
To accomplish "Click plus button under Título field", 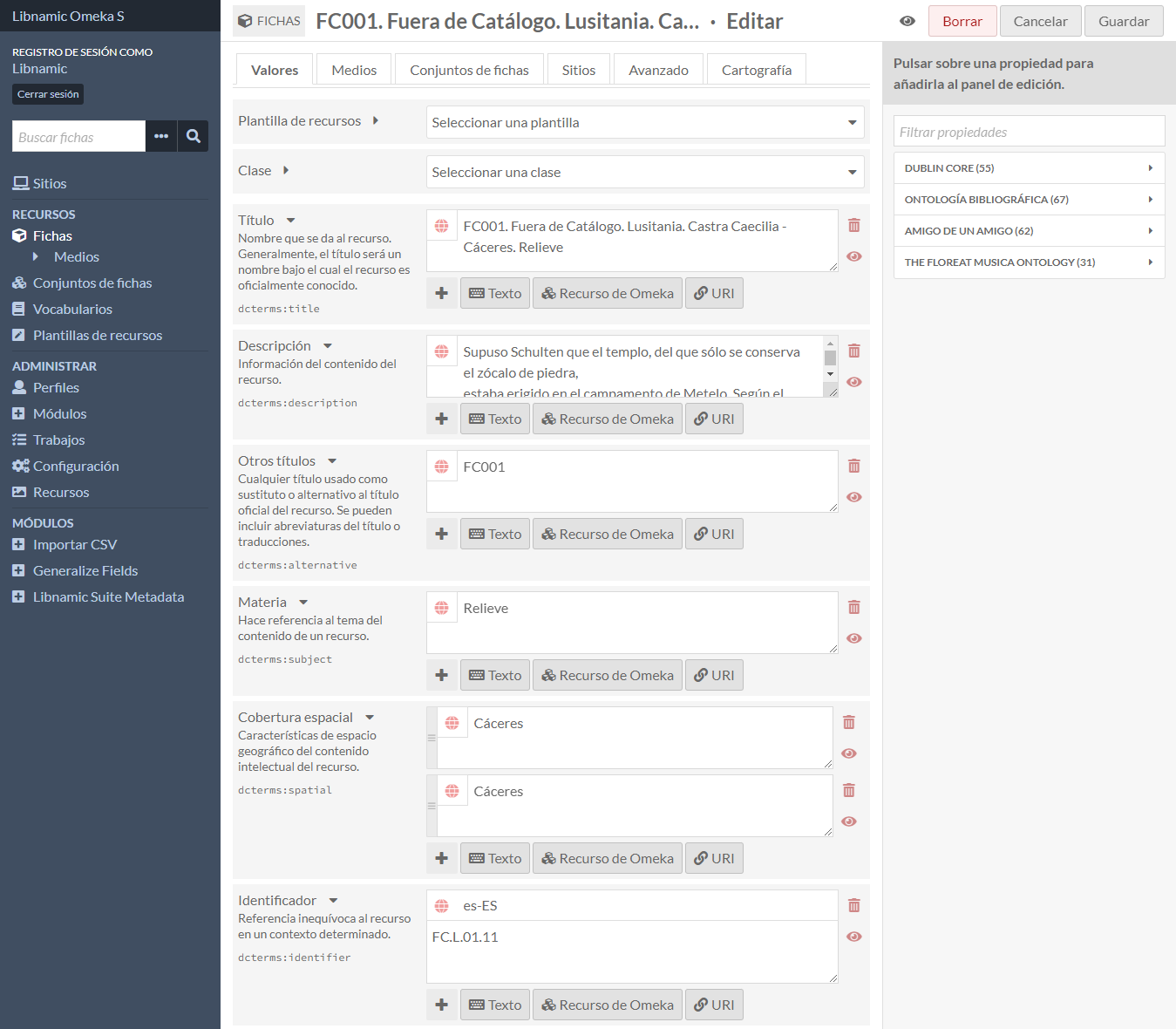I will 442,293.
